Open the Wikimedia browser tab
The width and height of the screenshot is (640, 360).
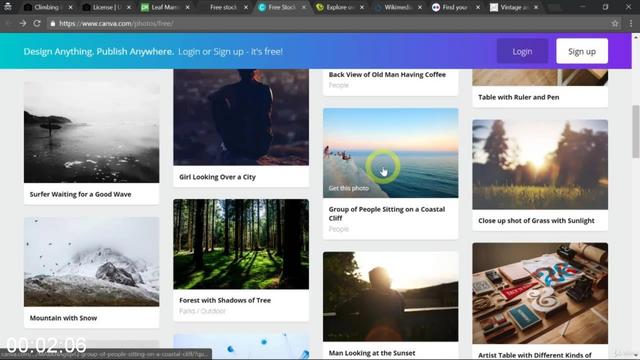click(398, 7)
